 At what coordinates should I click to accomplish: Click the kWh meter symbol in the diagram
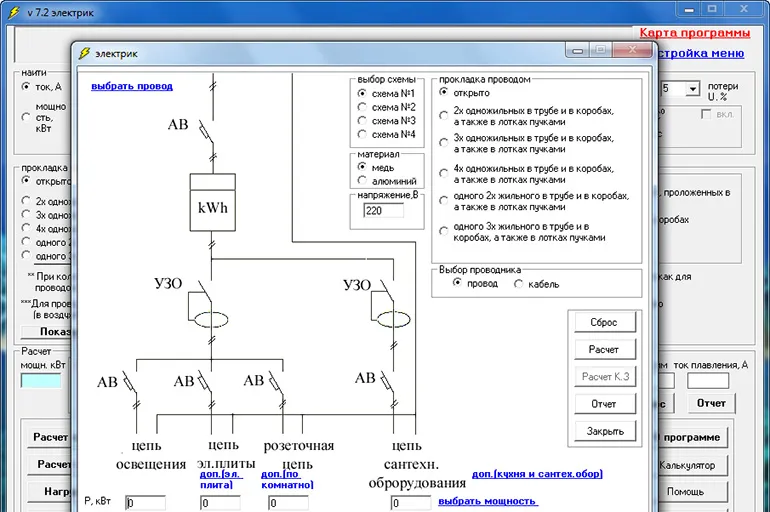tap(213, 202)
